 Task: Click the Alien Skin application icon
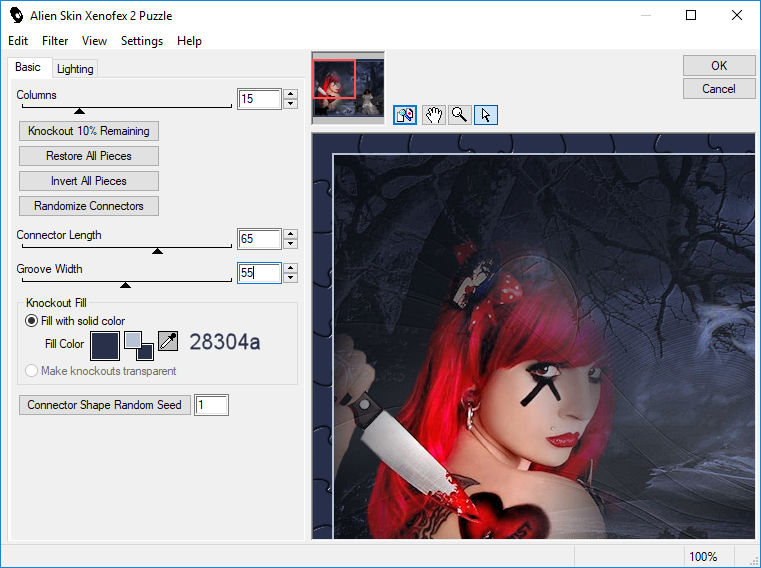(16, 15)
